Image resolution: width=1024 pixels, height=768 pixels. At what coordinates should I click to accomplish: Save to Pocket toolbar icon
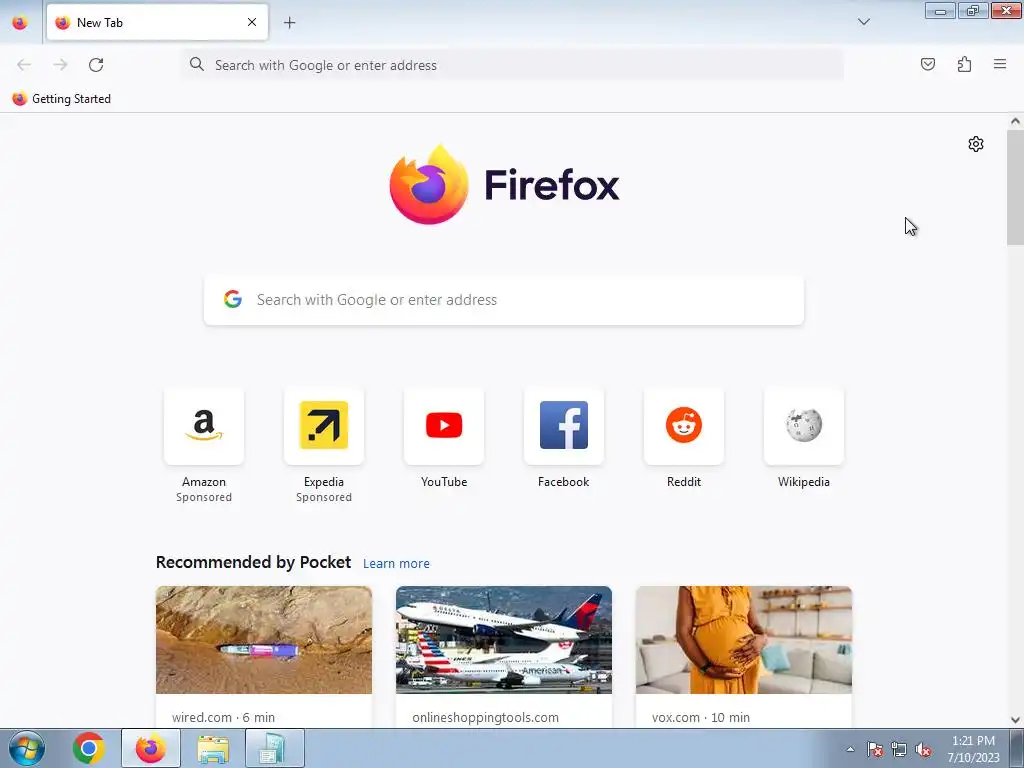[x=927, y=64]
